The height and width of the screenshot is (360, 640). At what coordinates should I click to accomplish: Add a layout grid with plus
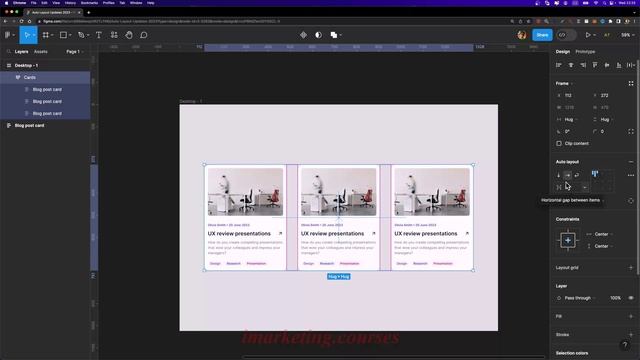631,268
